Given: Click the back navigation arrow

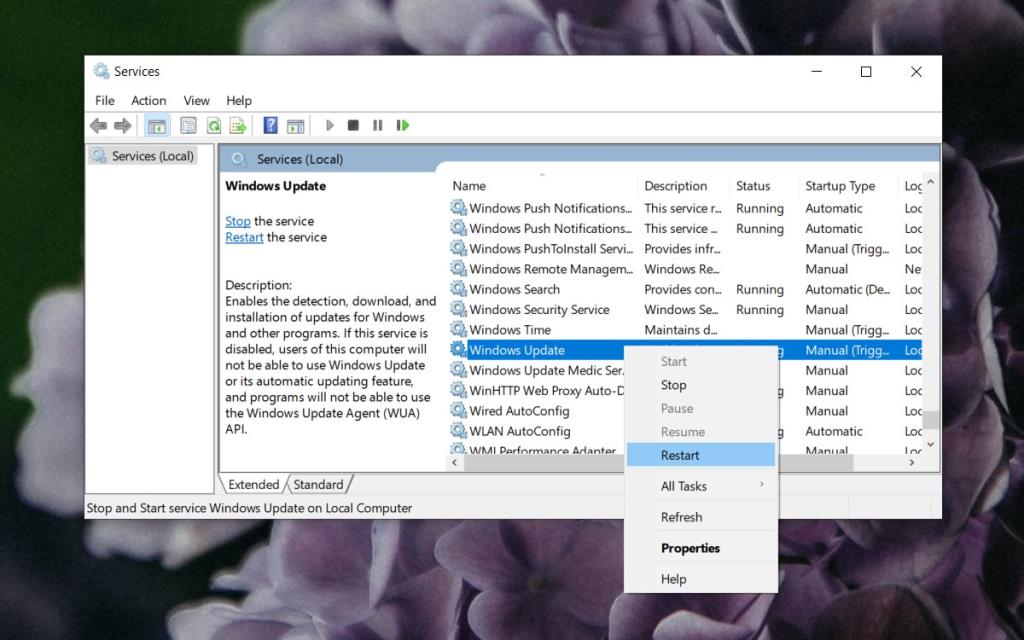Looking at the screenshot, I should 98,125.
